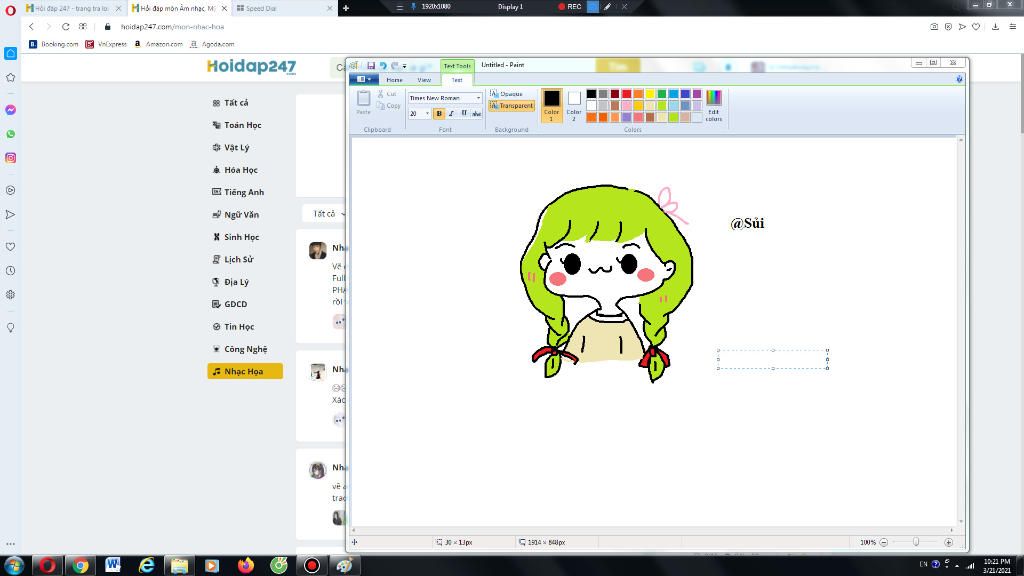
Task: Click the Paint vertical scrollbar
Action: (961, 330)
